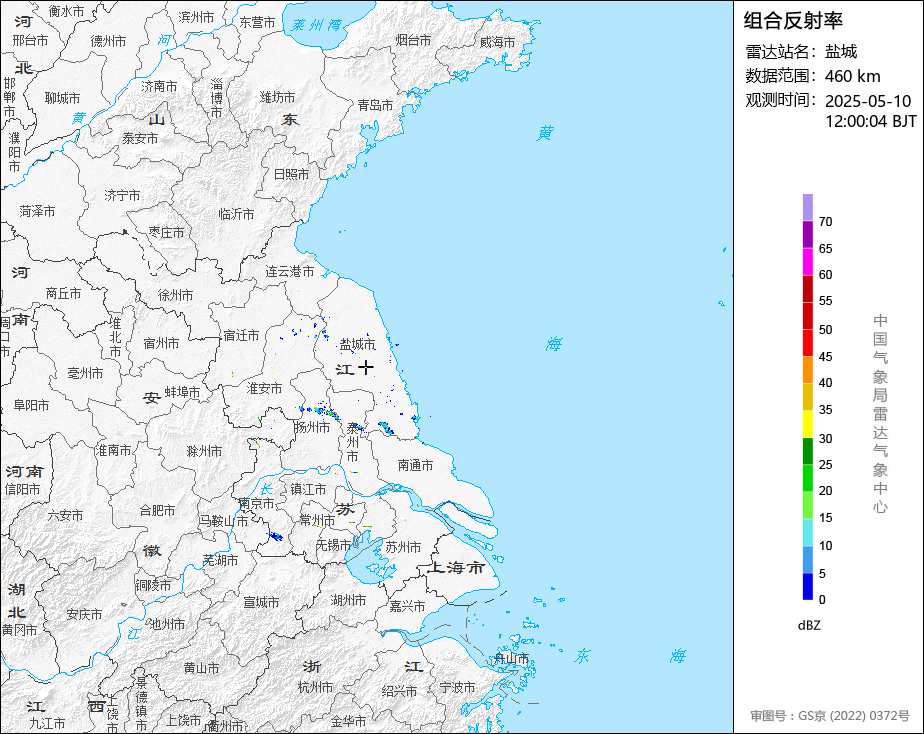Click the legend value 70

(826, 222)
